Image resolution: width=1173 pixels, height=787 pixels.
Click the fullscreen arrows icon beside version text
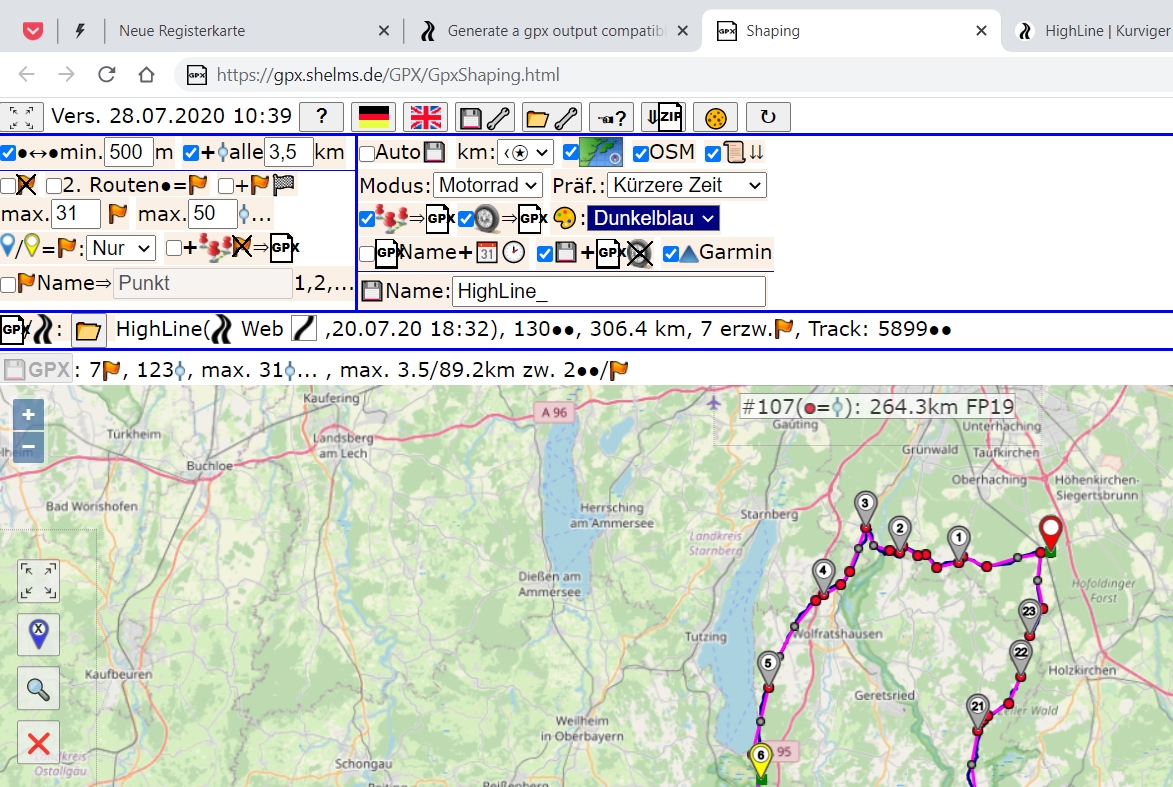tap(22, 117)
